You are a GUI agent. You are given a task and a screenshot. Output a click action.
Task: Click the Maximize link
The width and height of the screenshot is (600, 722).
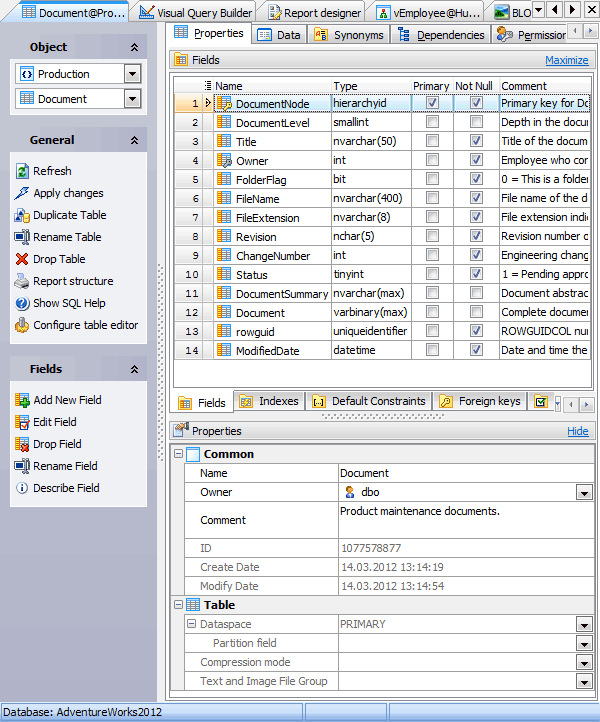[x=567, y=60]
